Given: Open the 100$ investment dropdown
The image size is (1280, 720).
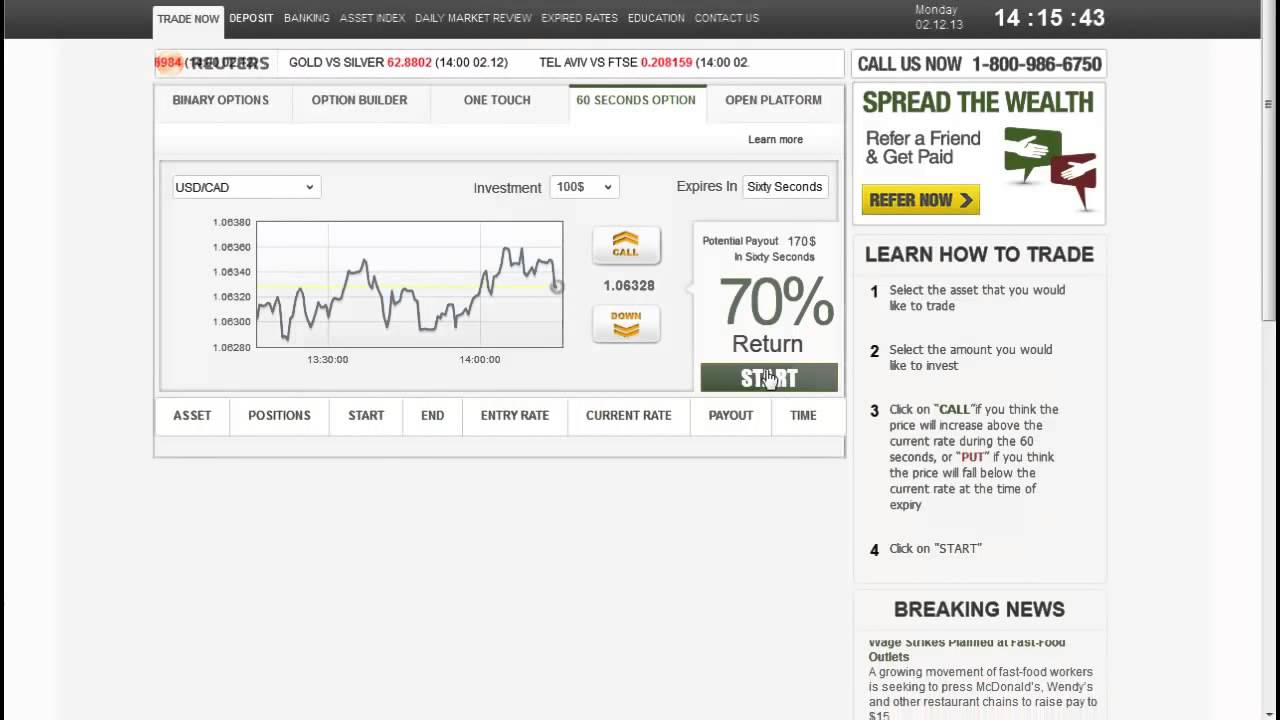Looking at the screenshot, I should pos(584,187).
